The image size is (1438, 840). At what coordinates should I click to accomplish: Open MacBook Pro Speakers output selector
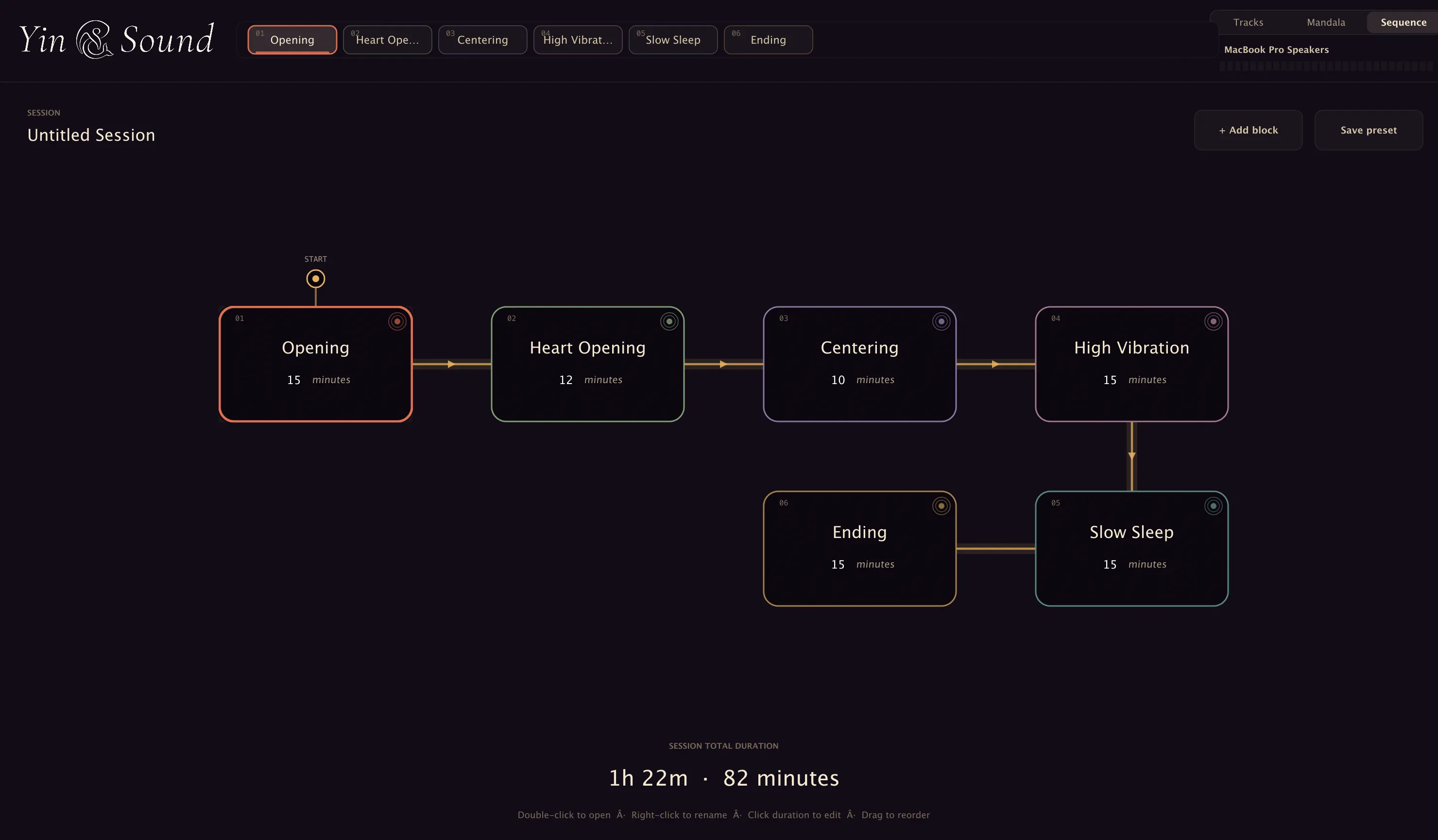[1277, 50]
